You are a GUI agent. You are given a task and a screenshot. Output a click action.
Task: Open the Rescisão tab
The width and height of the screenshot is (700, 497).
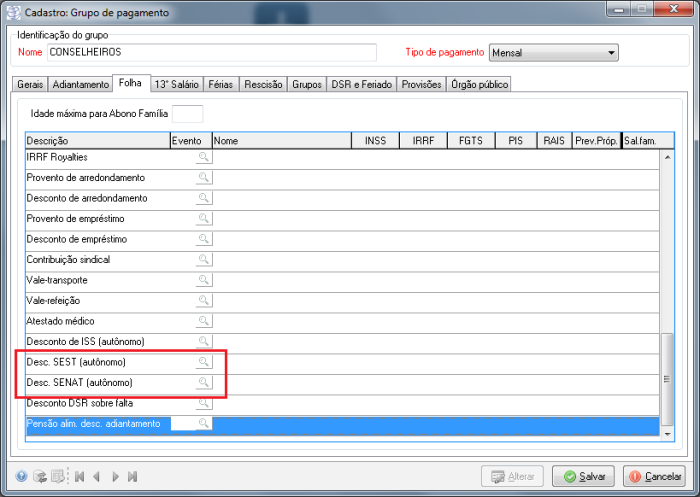(263, 85)
